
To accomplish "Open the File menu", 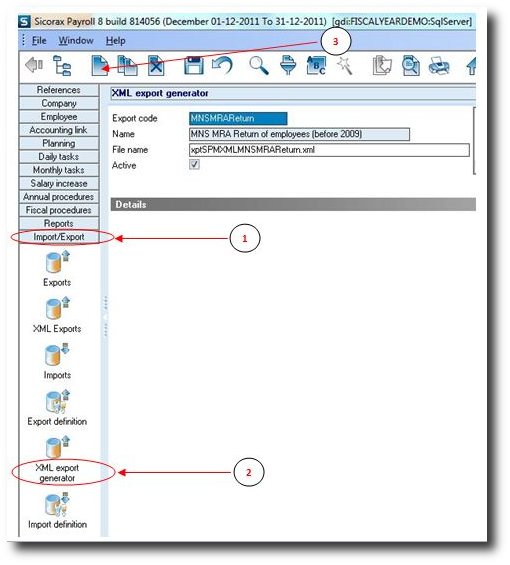I will tap(39, 41).
